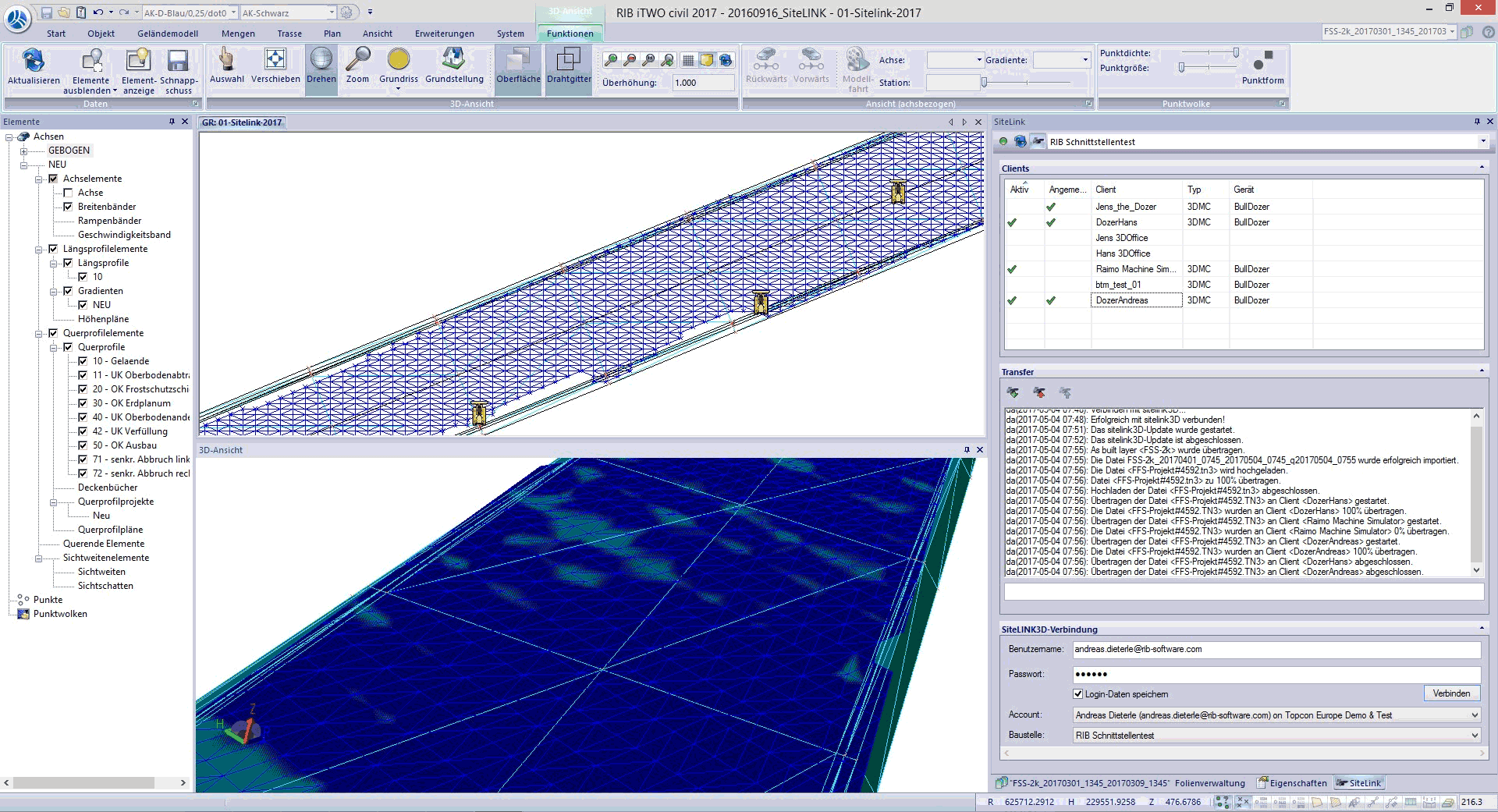Click the Station slider handle

(x=984, y=82)
